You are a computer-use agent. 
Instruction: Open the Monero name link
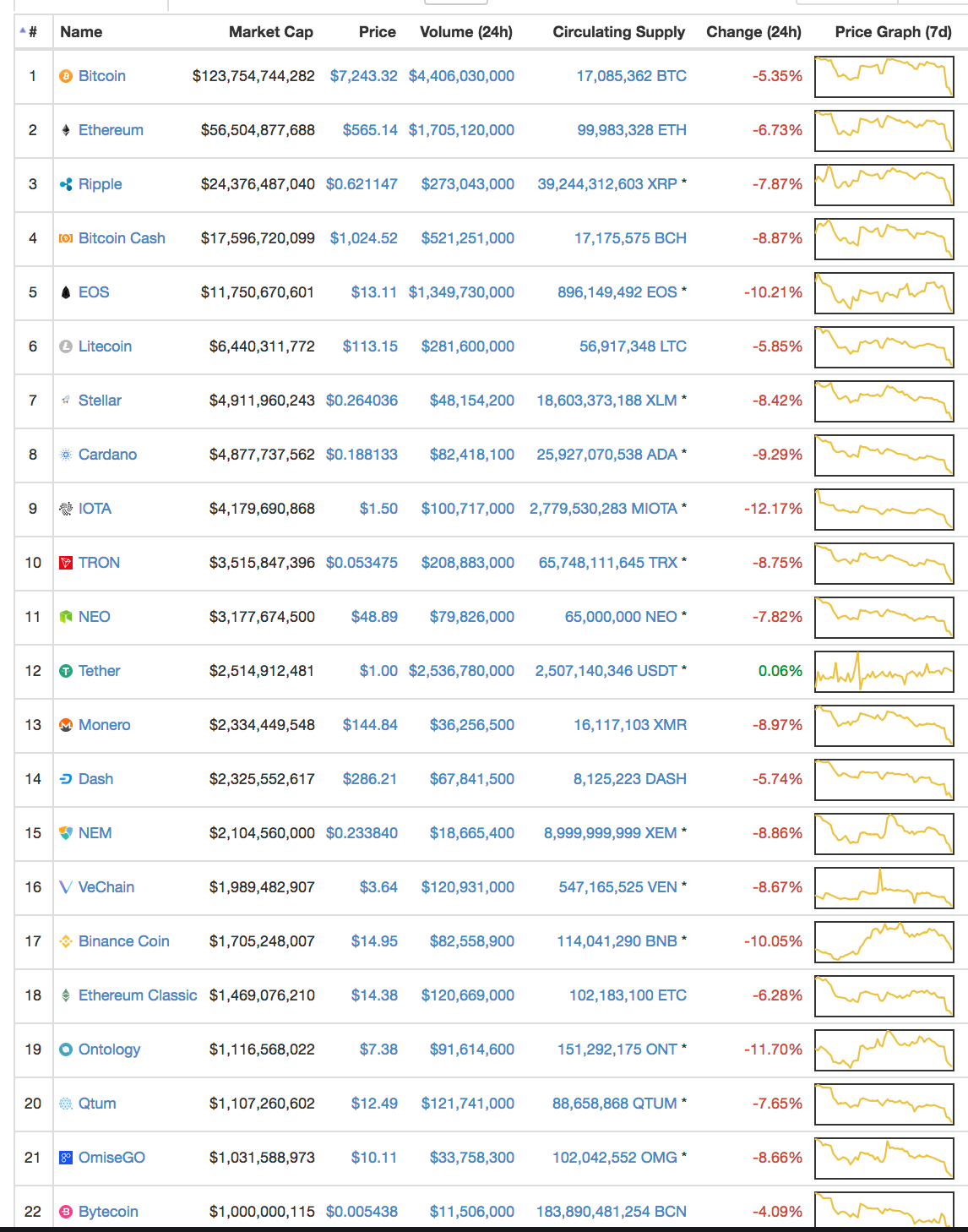click(105, 725)
